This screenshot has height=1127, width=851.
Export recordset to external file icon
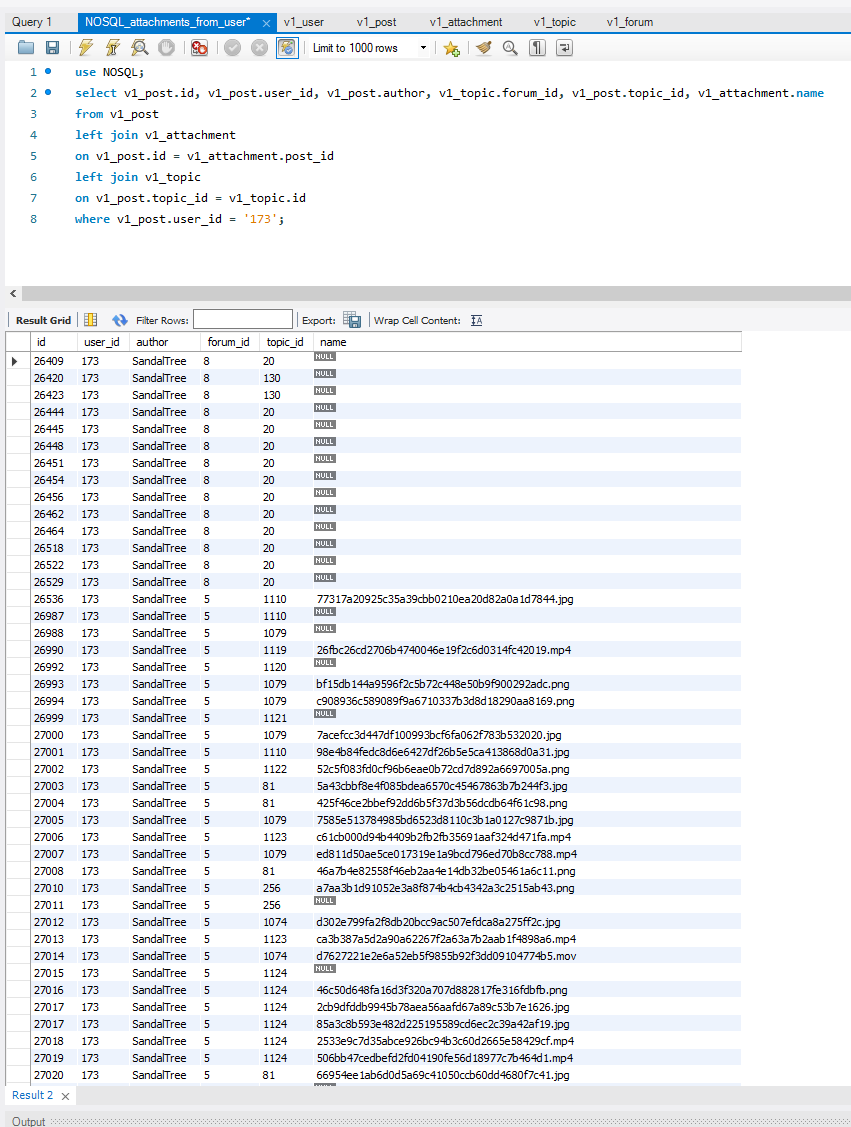point(352,320)
